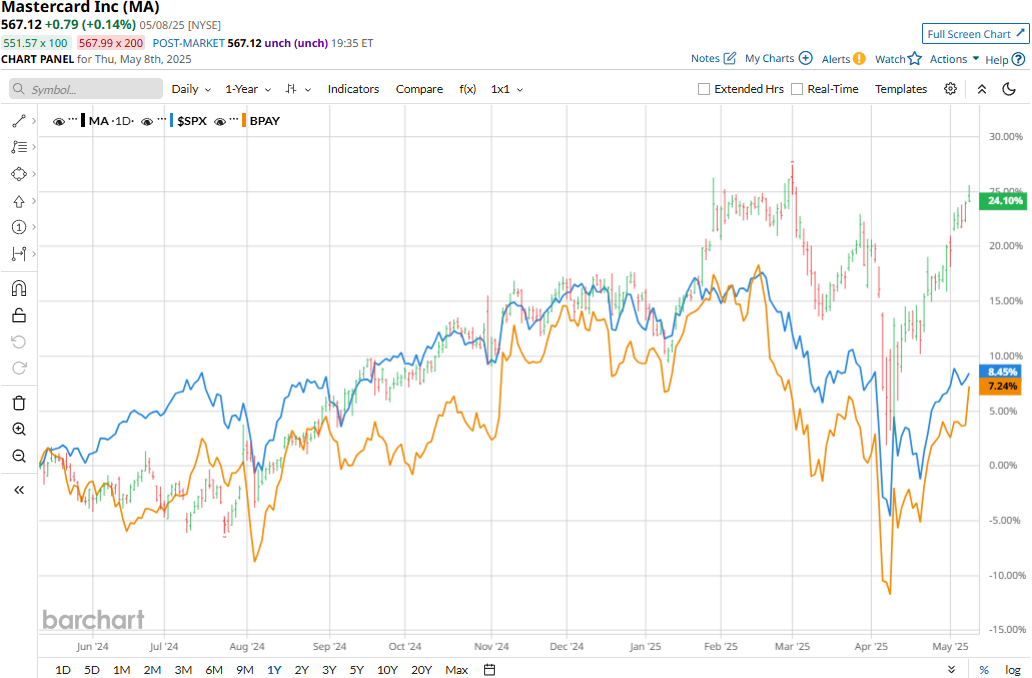Open the tool collapse arrow beside trend line
Image resolution: width=1032 pixels, height=678 pixels.
click(x=34, y=121)
